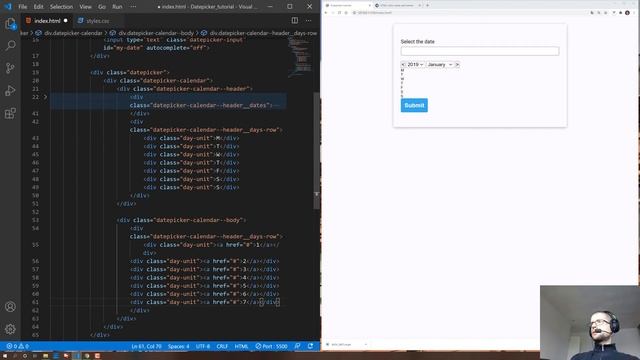Viewport: 640px width, 360px height.
Task: Split the editor to the right
Action: pyautogui.click(x=295, y=20)
